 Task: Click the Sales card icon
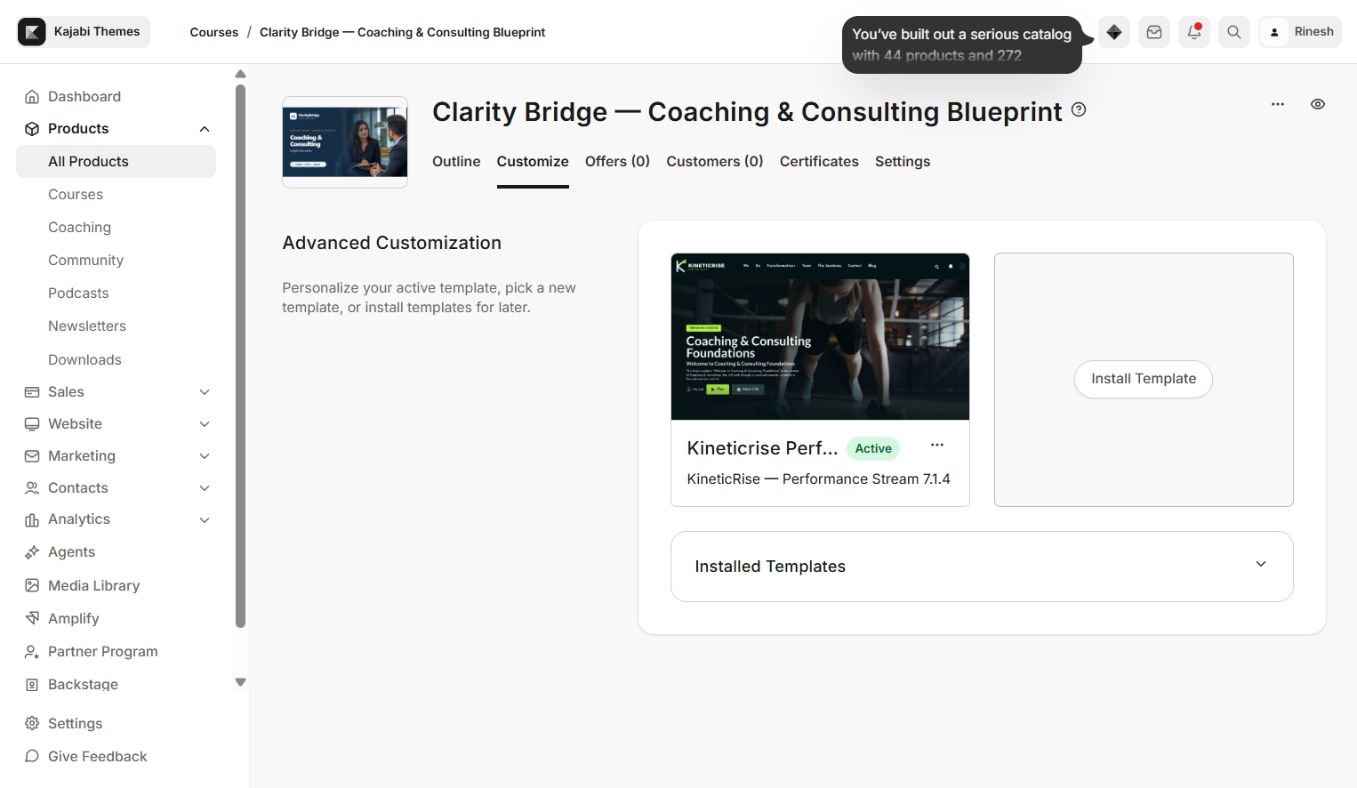(x=32, y=392)
